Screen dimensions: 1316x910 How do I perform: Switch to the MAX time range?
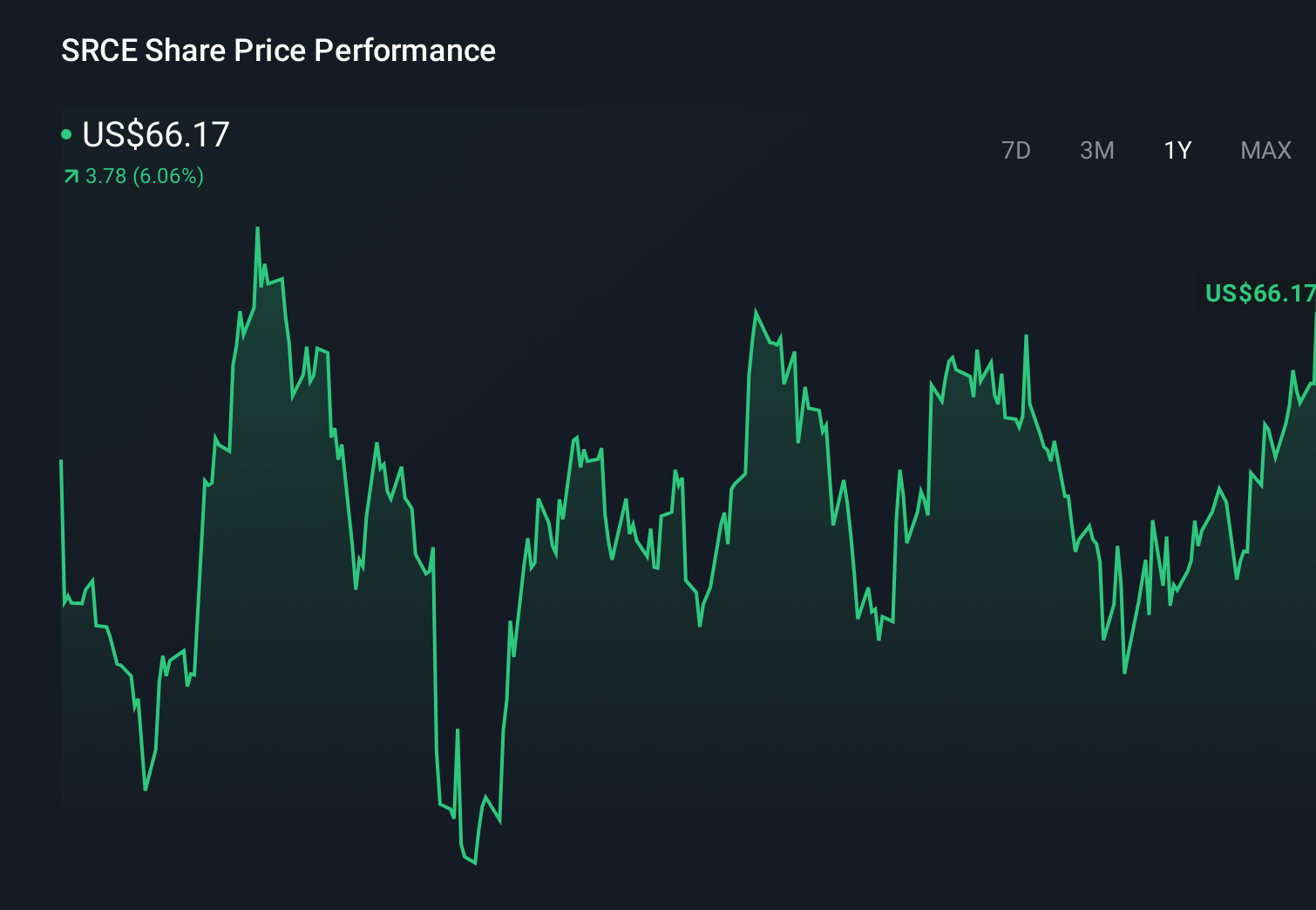click(1265, 150)
